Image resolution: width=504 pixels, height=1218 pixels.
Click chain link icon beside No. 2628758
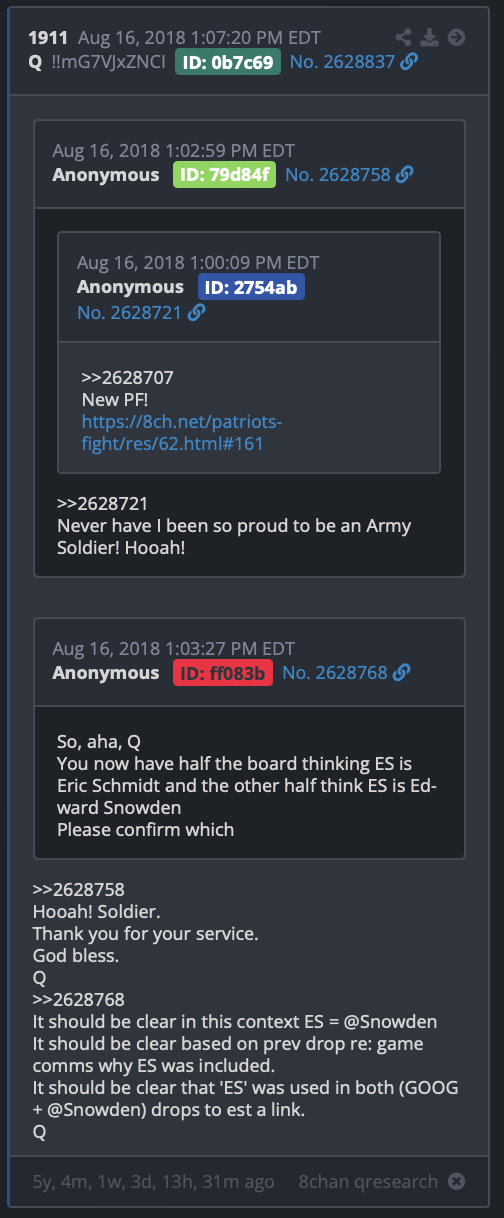[x=404, y=175]
